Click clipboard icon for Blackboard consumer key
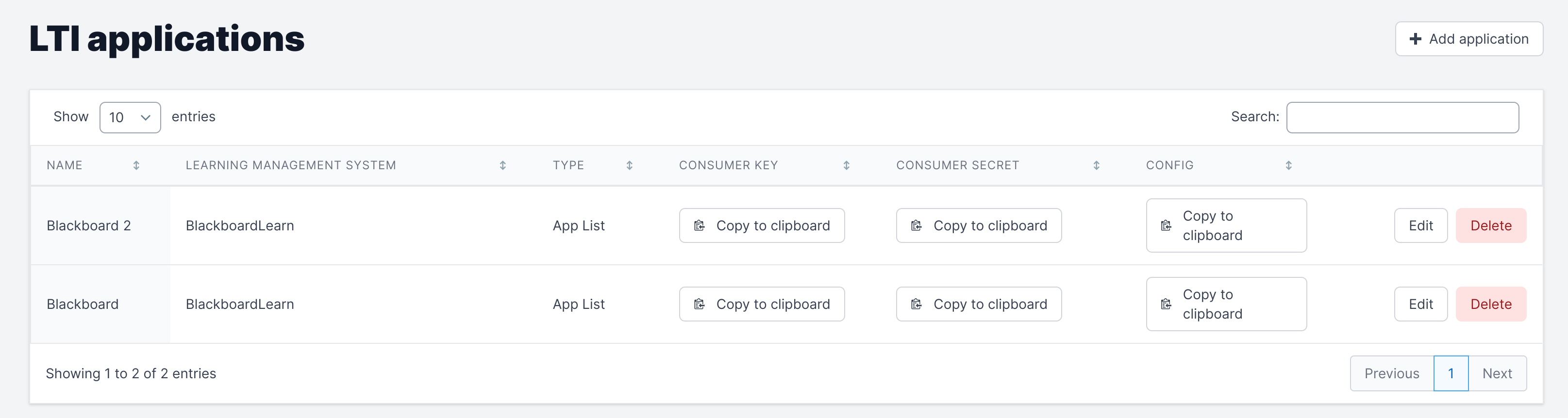 point(700,304)
